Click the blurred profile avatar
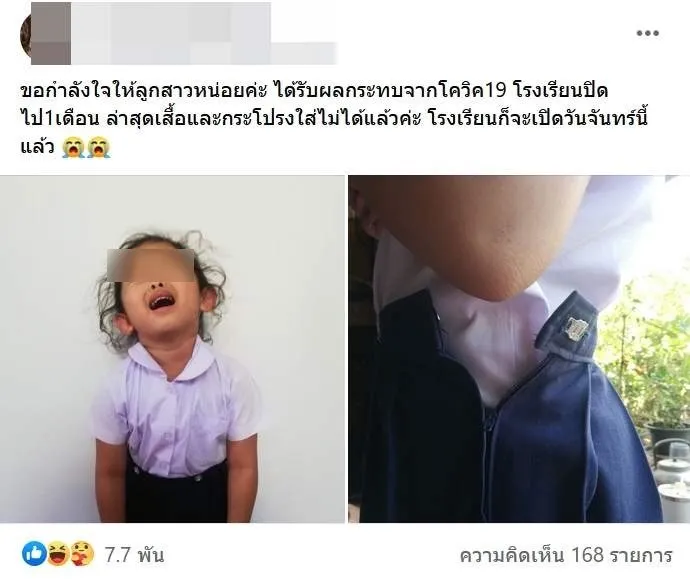Screen dimensions: 690x579 [45, 33]
